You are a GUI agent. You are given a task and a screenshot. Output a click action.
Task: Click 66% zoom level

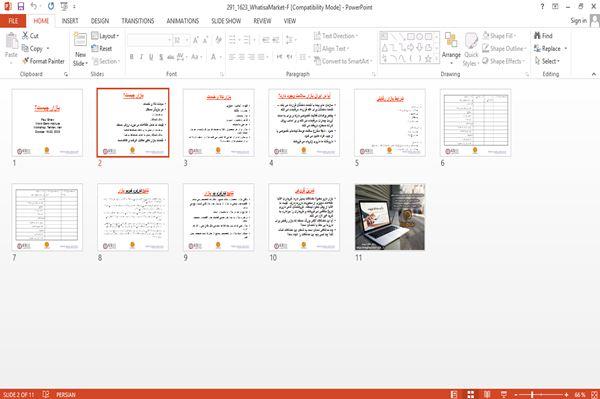[x=580, y=394]
